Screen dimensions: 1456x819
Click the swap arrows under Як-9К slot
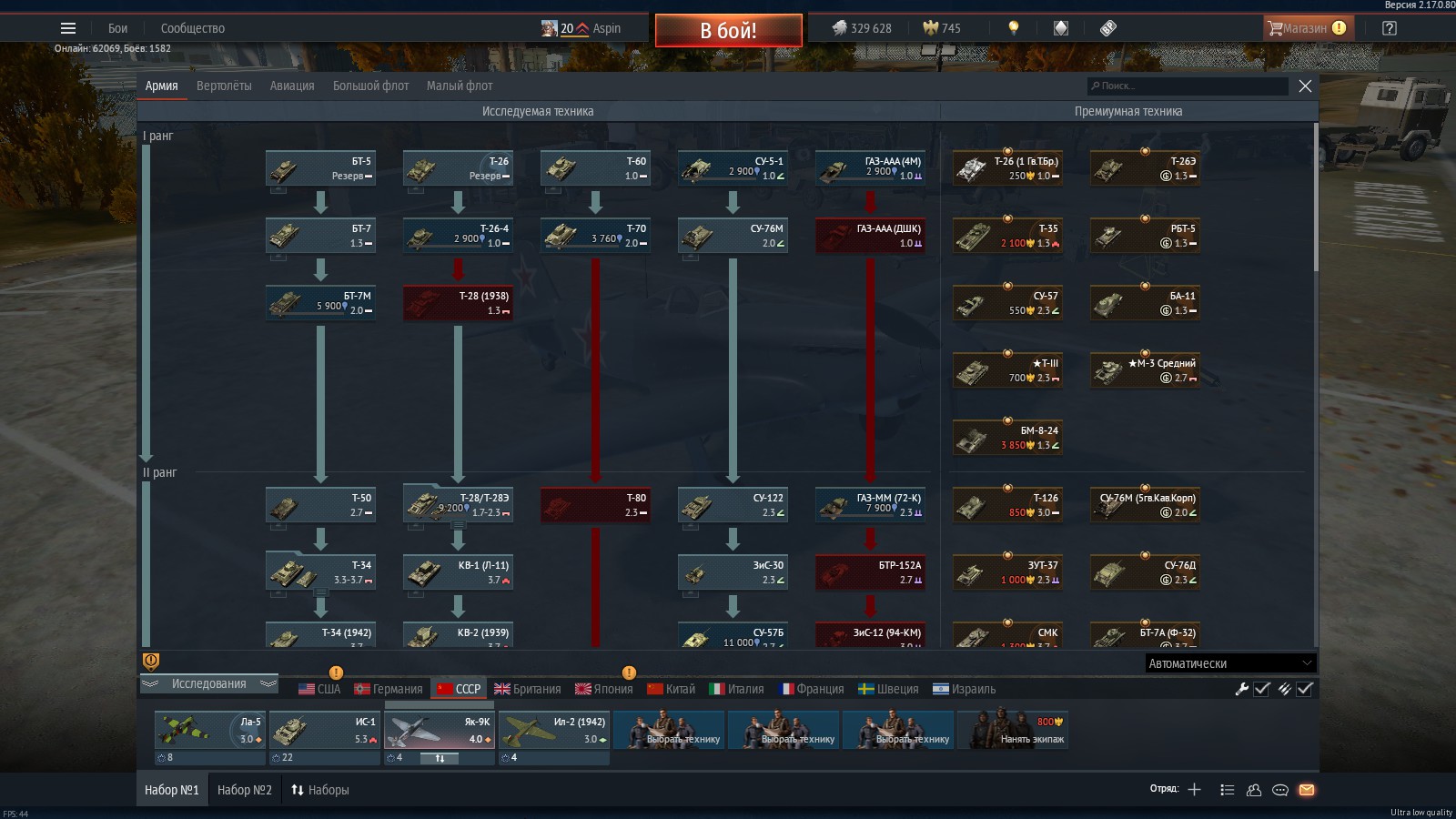pyautogui.click(x=440, y=758)
